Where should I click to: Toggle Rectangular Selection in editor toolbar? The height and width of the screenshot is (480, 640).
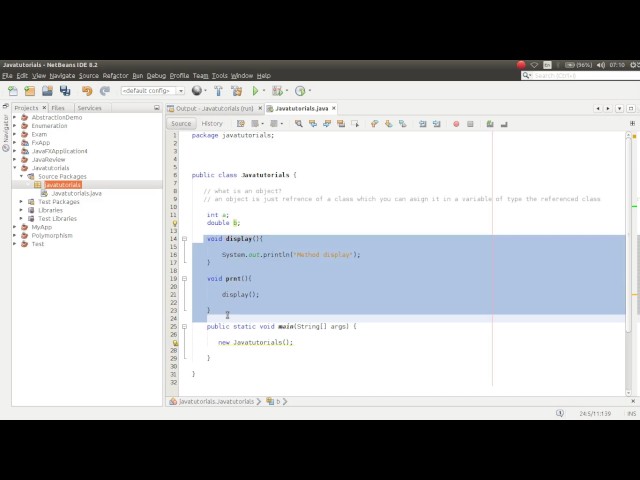(x=355, y=123)
